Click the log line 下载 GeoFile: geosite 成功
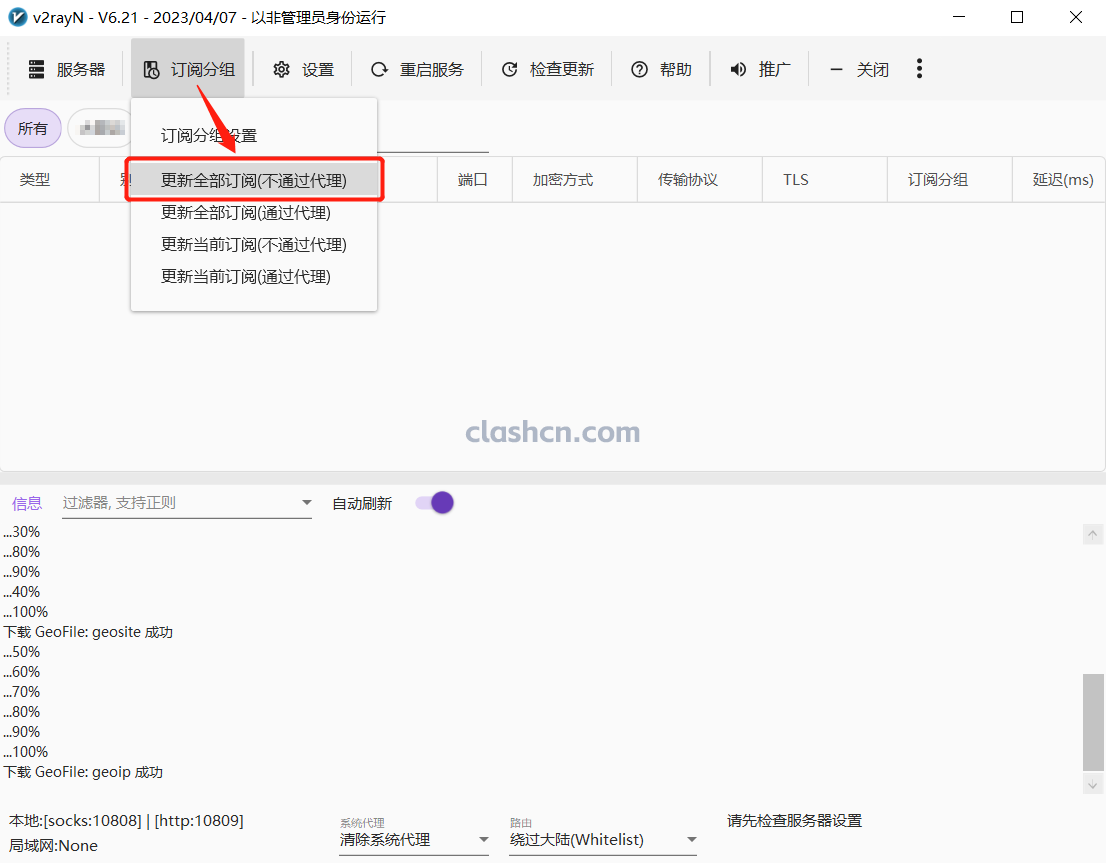Viewport: 1106px width, 863px height. pyautogui.click(x=88, y=632)
